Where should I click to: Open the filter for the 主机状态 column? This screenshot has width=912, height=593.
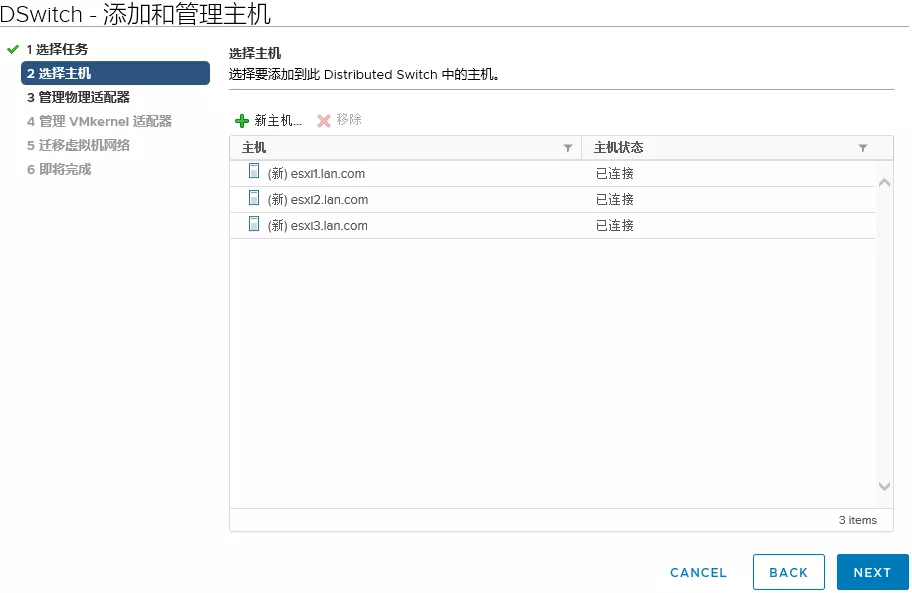tap(863, 148)
